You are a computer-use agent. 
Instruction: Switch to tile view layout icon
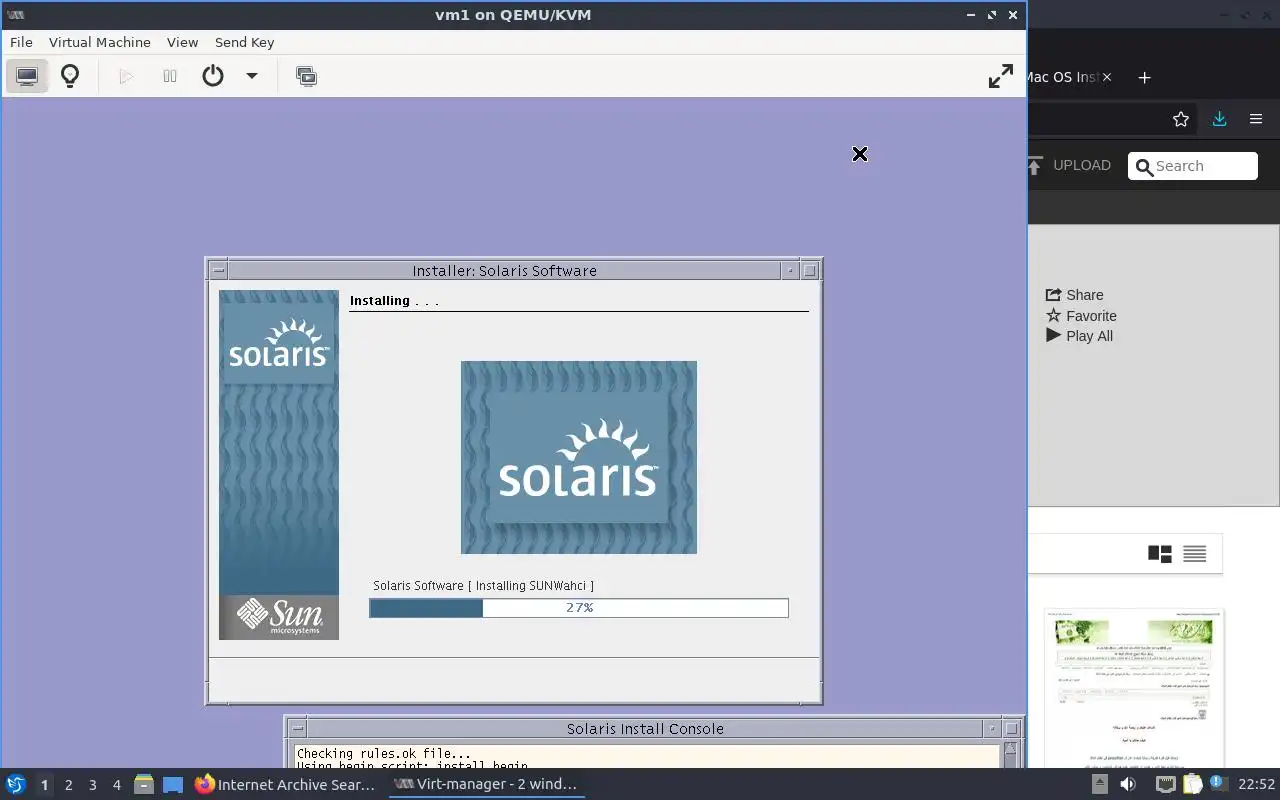[1160, 554]
